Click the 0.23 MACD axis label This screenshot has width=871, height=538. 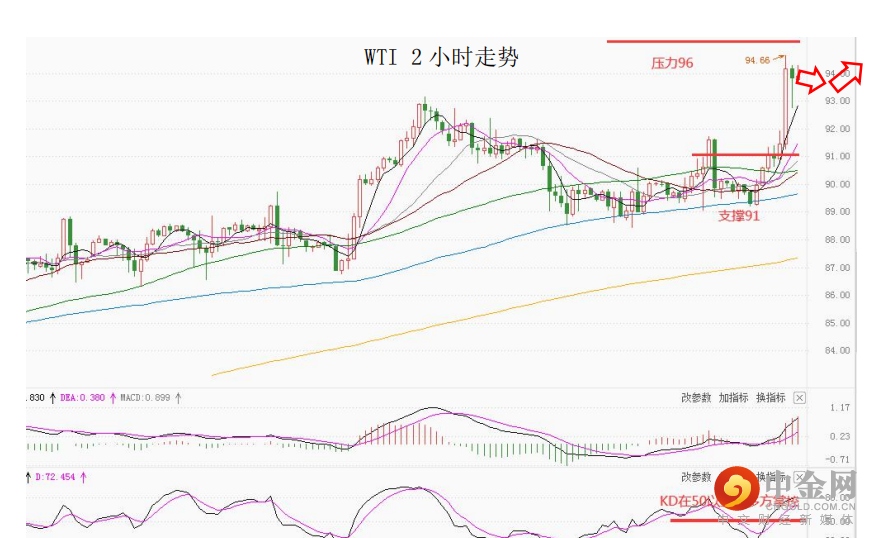[840, 437]
